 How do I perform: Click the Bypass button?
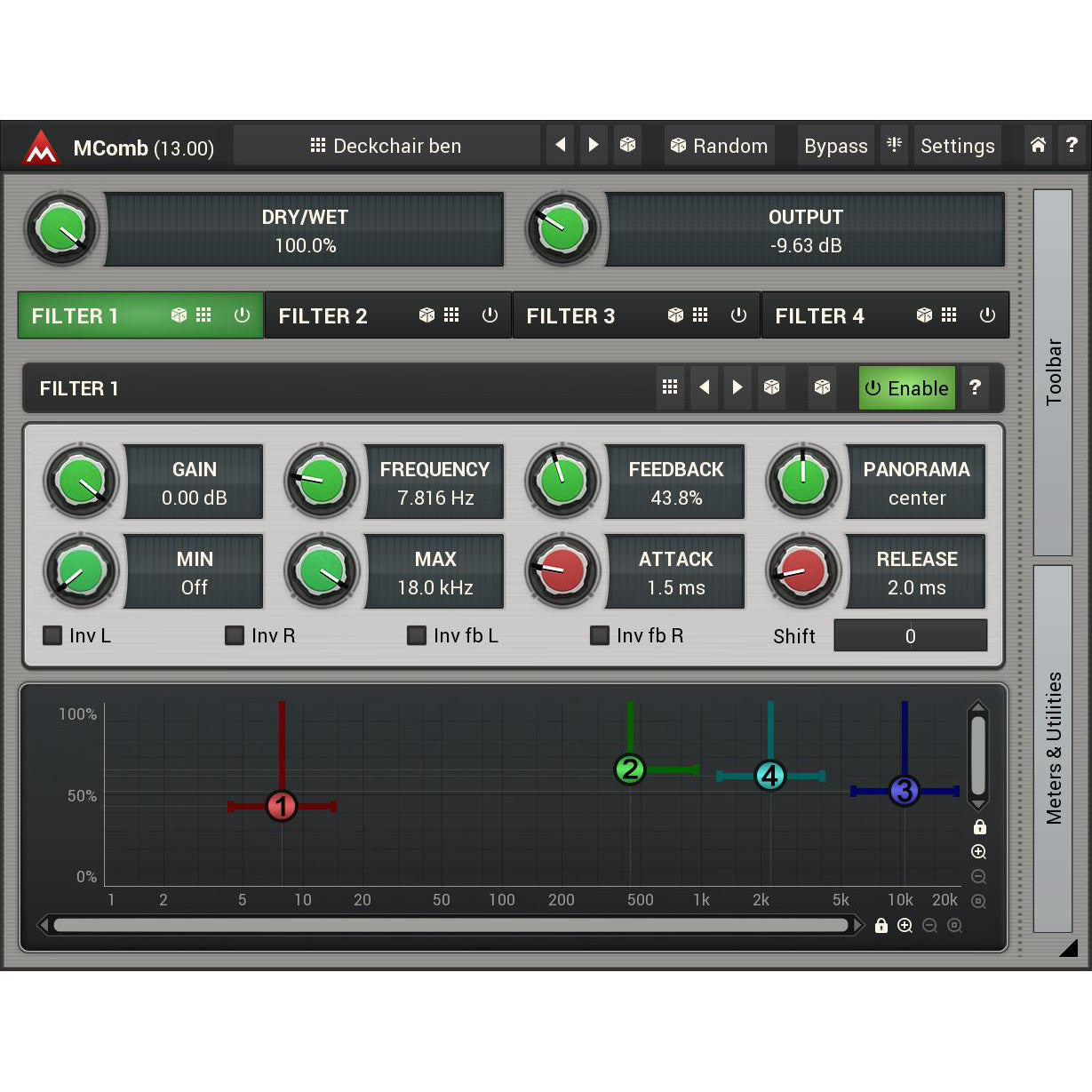tap(834, 145)
